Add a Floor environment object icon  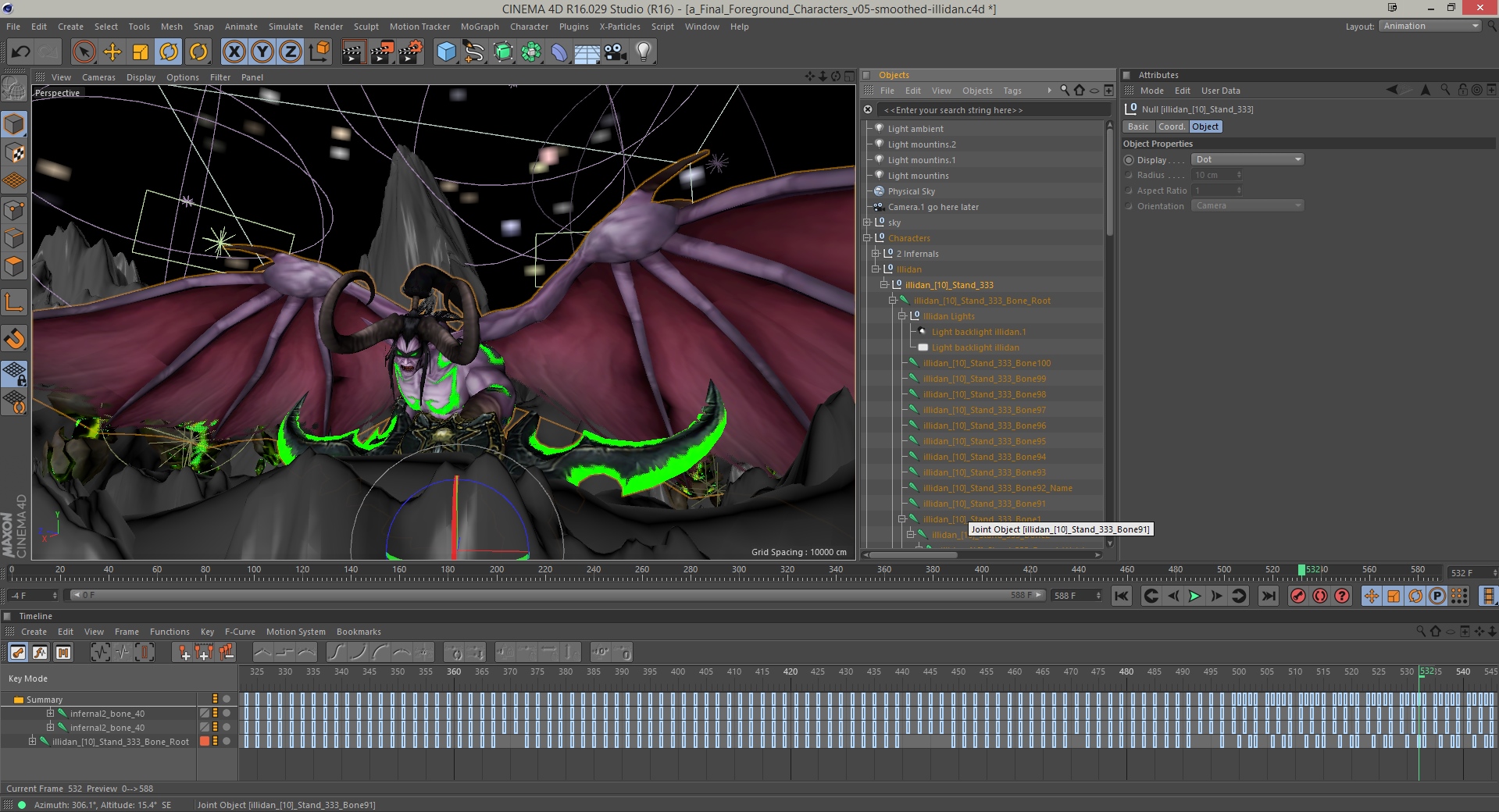(x=587, y=52)
